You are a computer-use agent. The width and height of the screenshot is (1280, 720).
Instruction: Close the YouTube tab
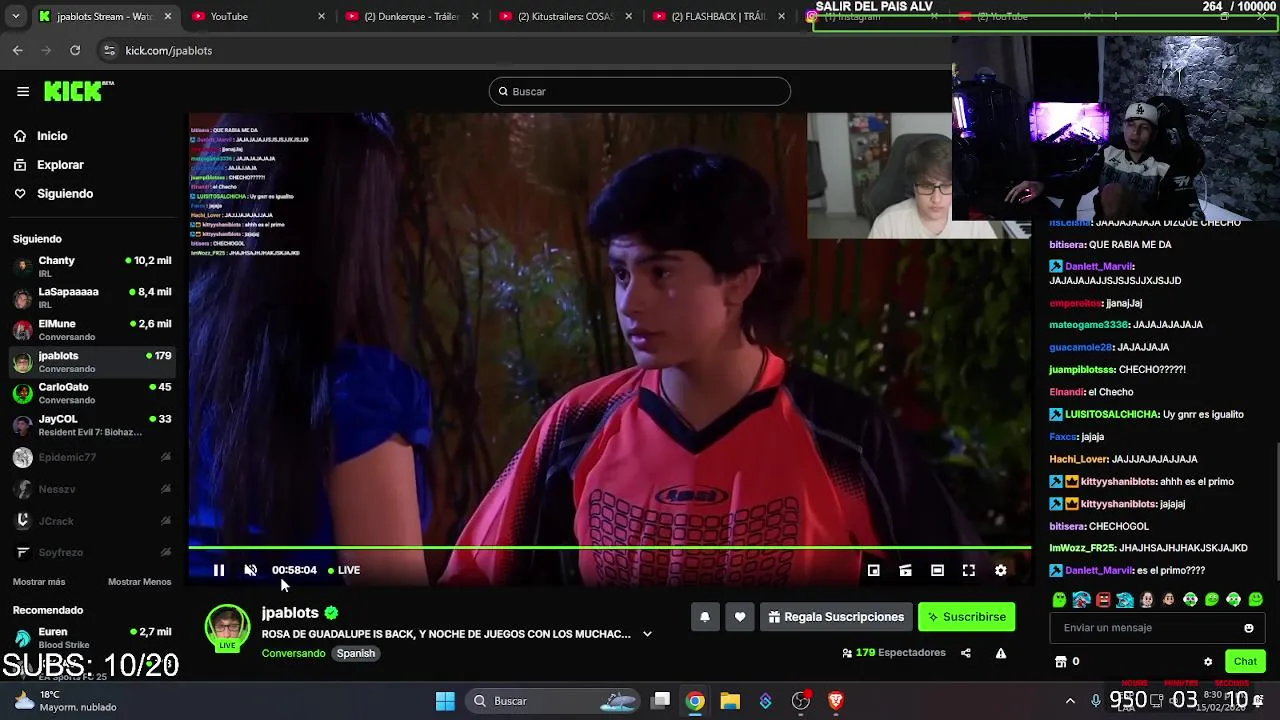[x=321, y=16]
